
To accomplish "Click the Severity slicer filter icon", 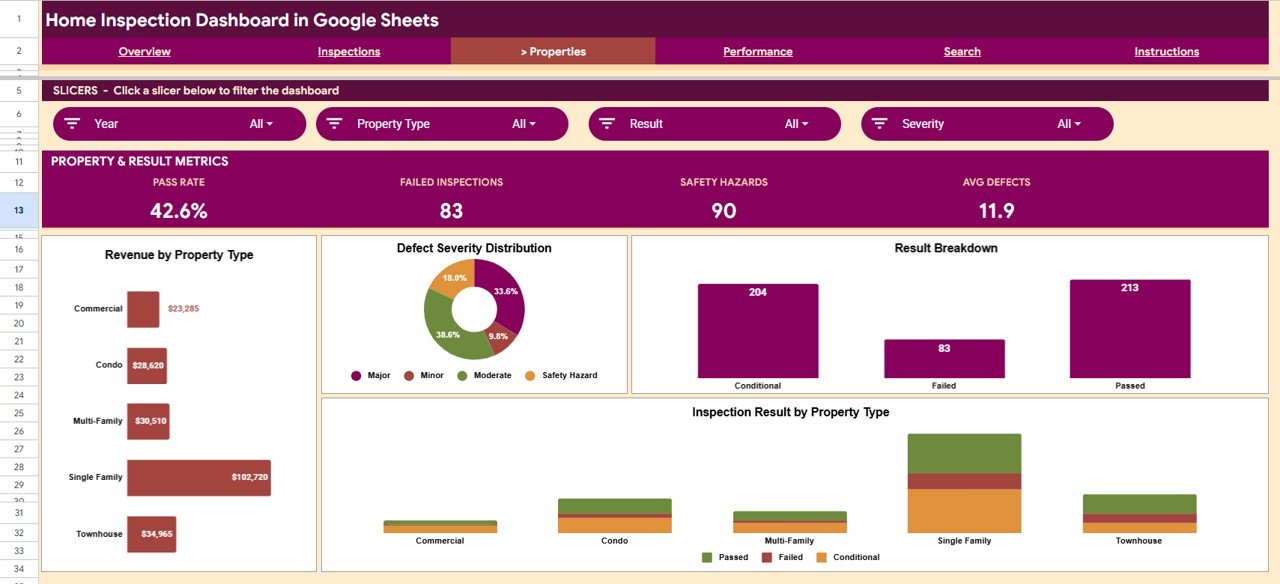I will click(880, 124).
